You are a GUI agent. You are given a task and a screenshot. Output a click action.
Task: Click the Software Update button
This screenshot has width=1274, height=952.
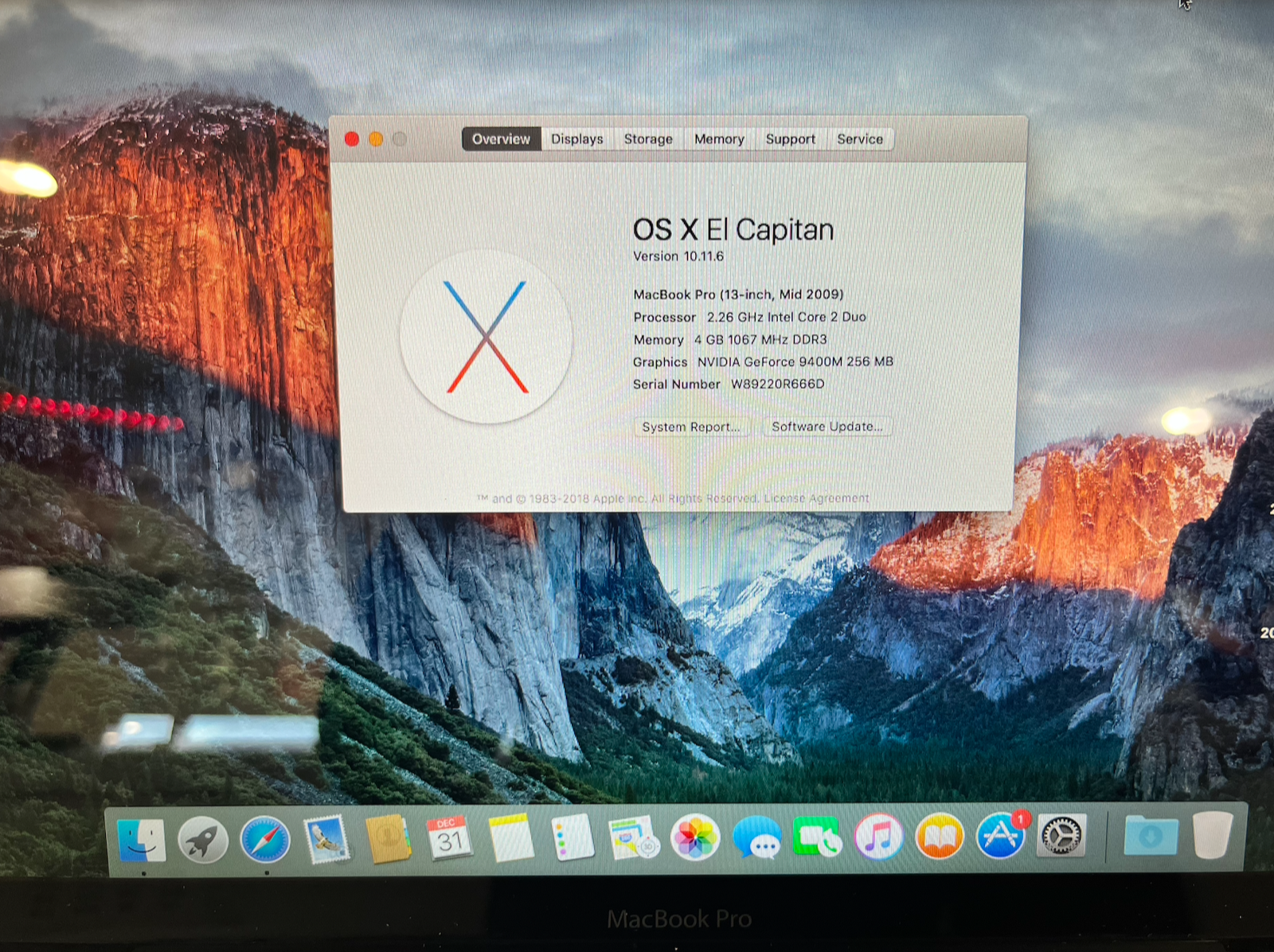(x=827, y=426)
